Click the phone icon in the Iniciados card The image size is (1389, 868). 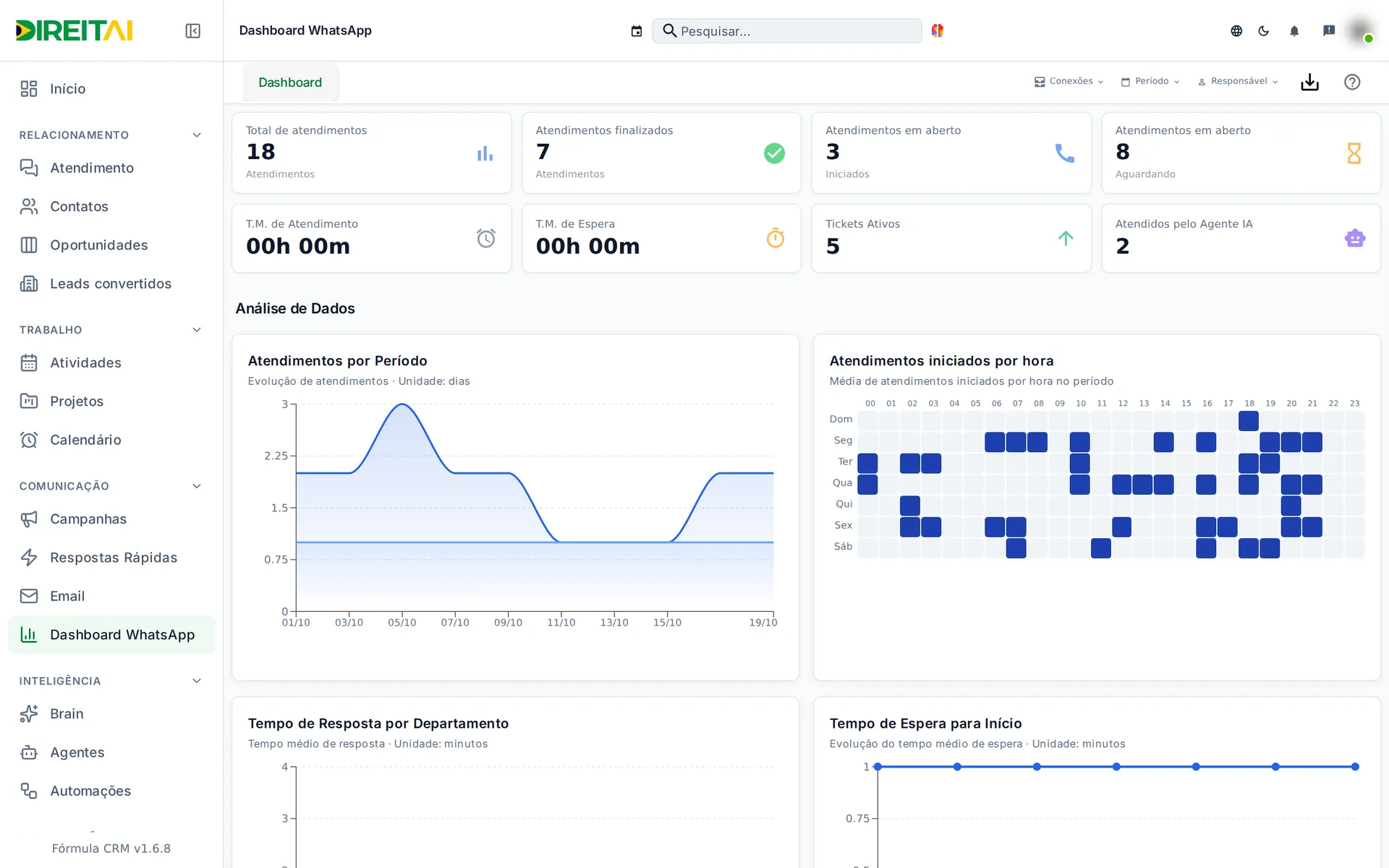[x=1064, y=153]
